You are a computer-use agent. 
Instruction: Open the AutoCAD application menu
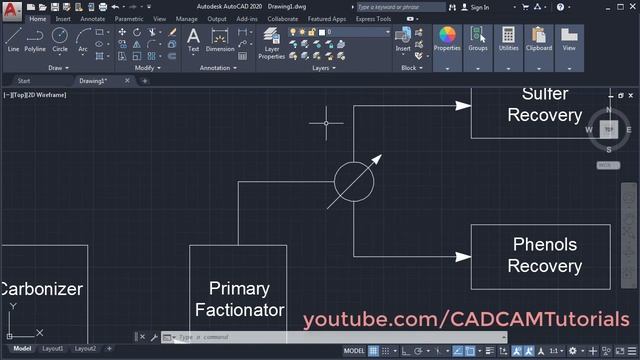(12, 10)
